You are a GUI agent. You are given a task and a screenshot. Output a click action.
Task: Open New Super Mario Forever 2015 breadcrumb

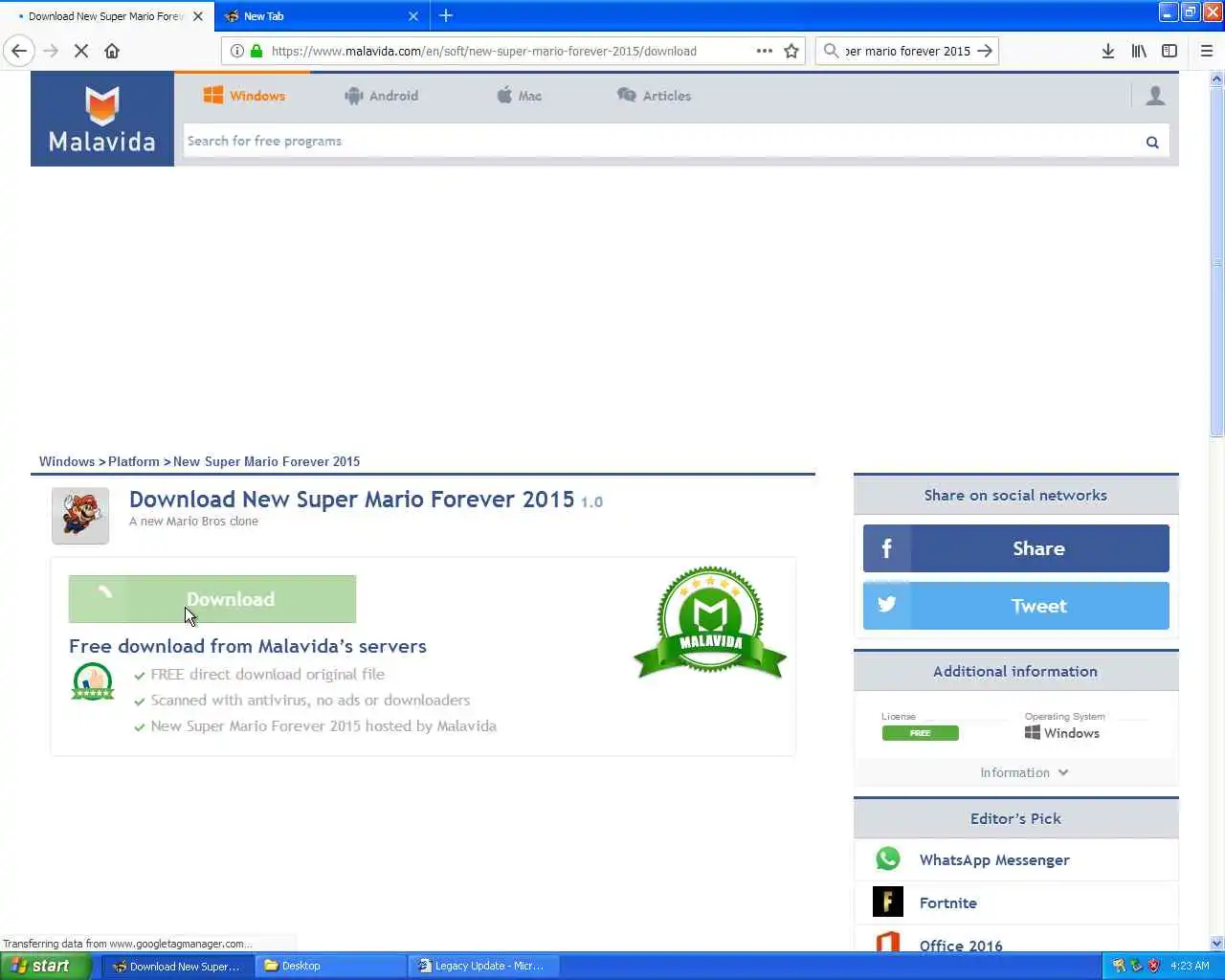click(267, 461)
